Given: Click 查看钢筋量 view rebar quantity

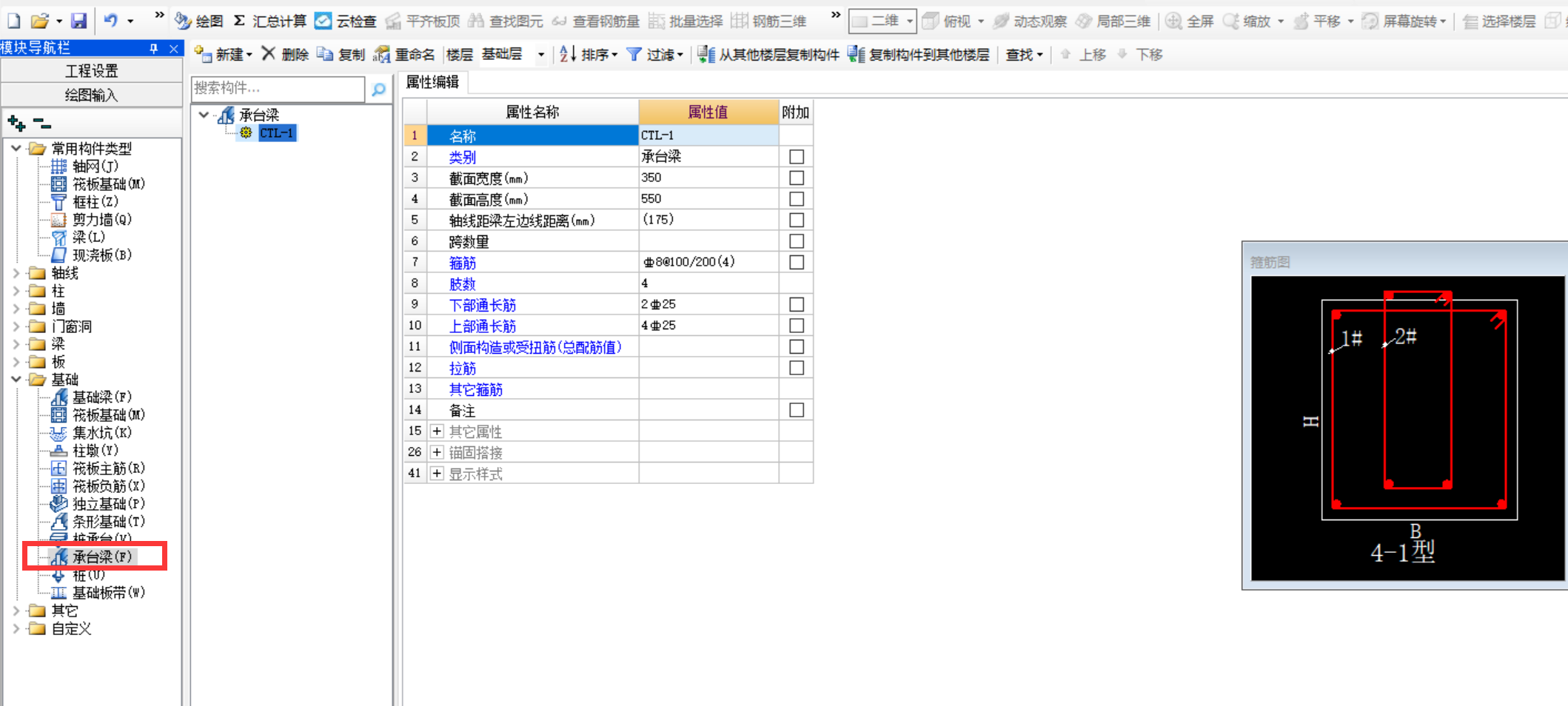Looking at the screenshot, I should point(596,21).
